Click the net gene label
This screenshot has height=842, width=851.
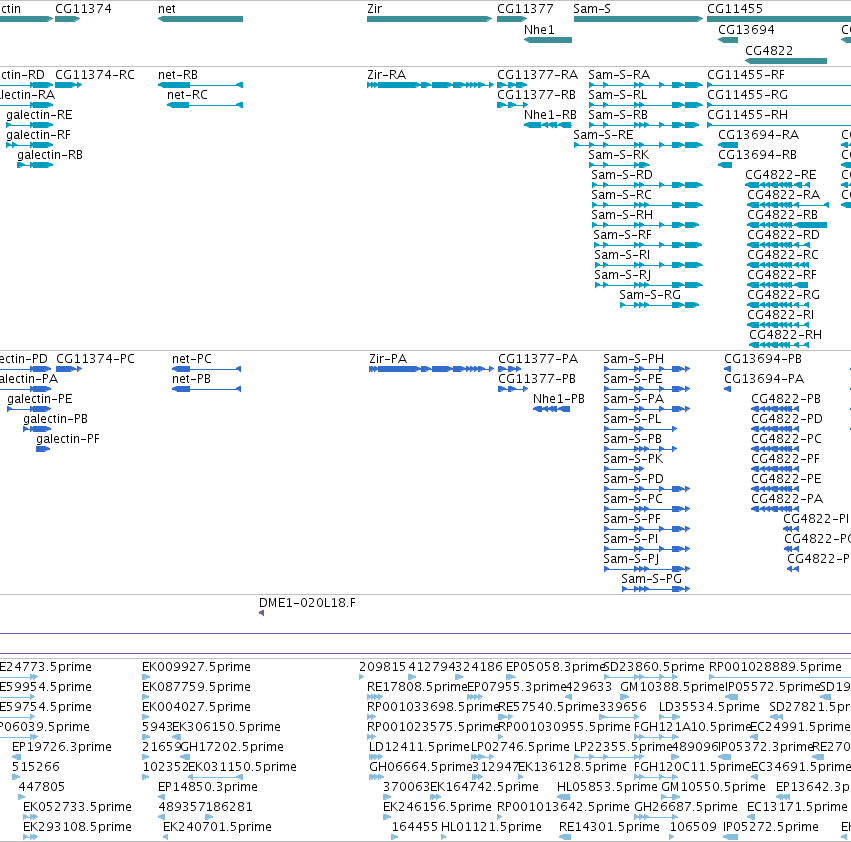[167, 9]
